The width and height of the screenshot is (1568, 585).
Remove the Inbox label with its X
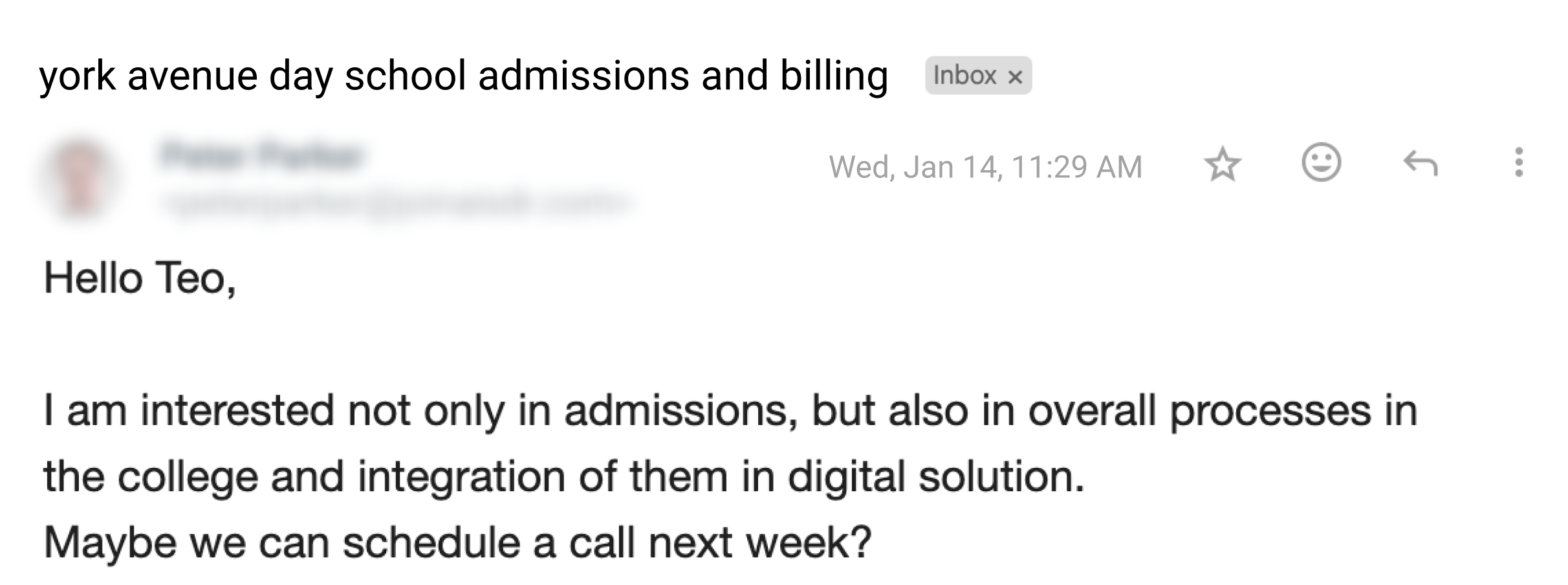[x=1016, y=77]
